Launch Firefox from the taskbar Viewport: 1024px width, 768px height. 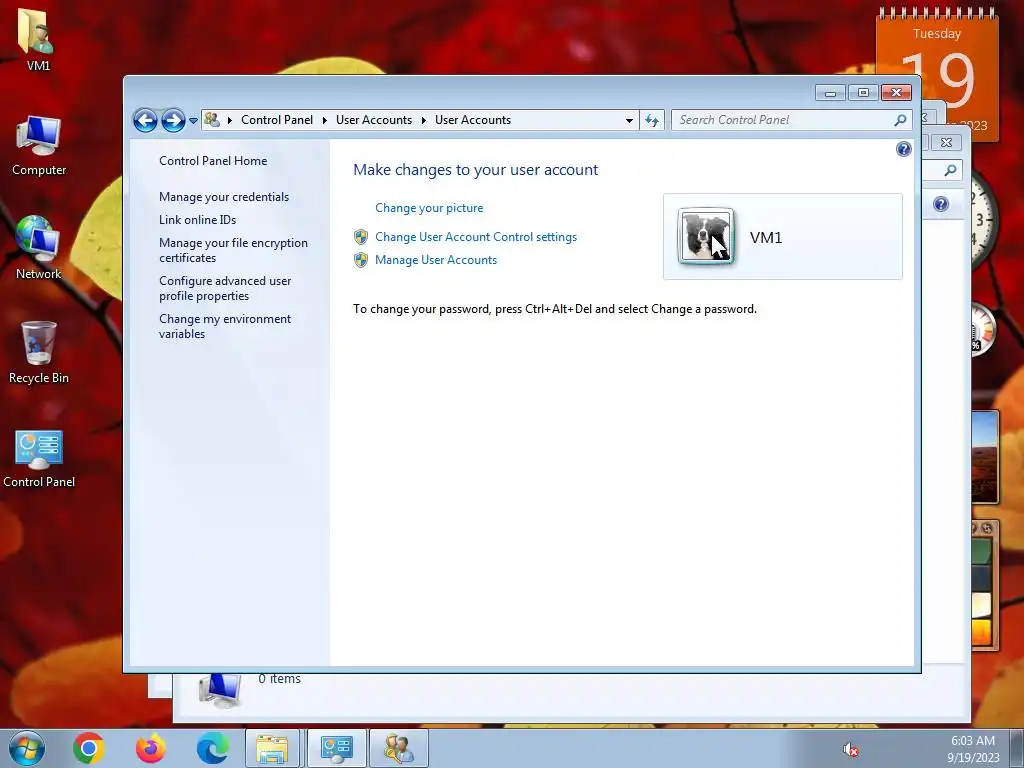click(151, 748)
